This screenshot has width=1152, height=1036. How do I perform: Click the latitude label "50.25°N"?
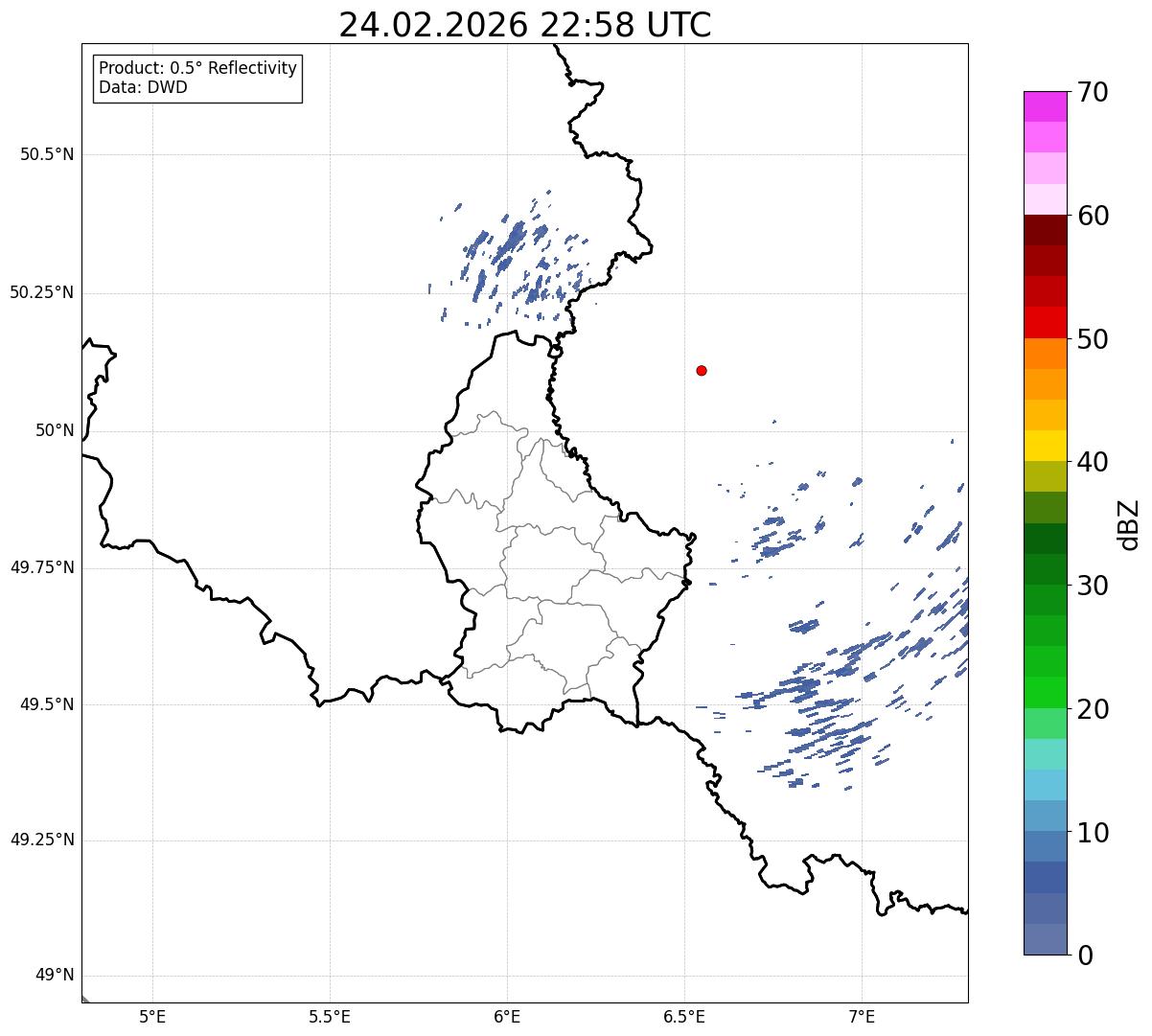(x=42, y=292)
